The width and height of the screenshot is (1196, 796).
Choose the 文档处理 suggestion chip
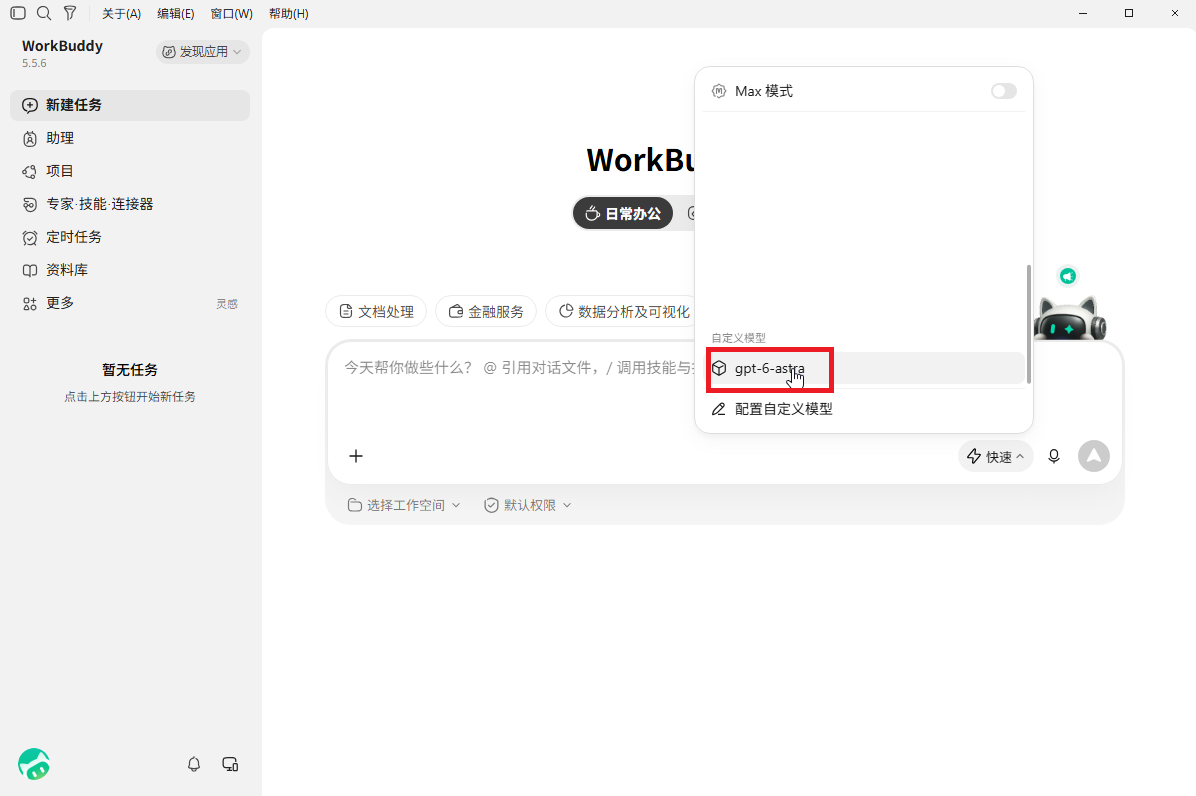(x=376, y=311)
